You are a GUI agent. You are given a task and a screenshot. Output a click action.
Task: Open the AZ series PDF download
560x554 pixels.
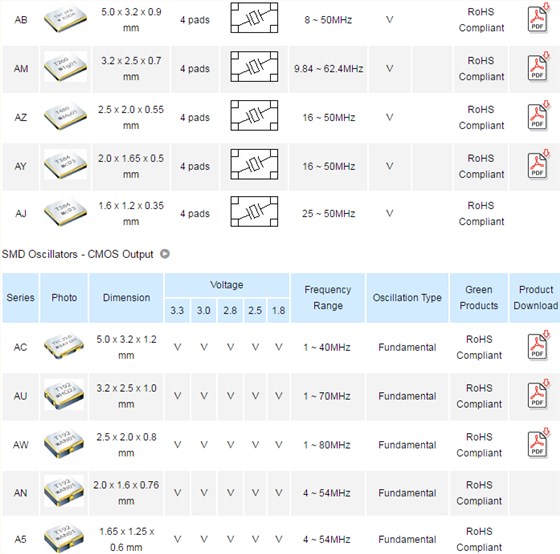point(539,116)
